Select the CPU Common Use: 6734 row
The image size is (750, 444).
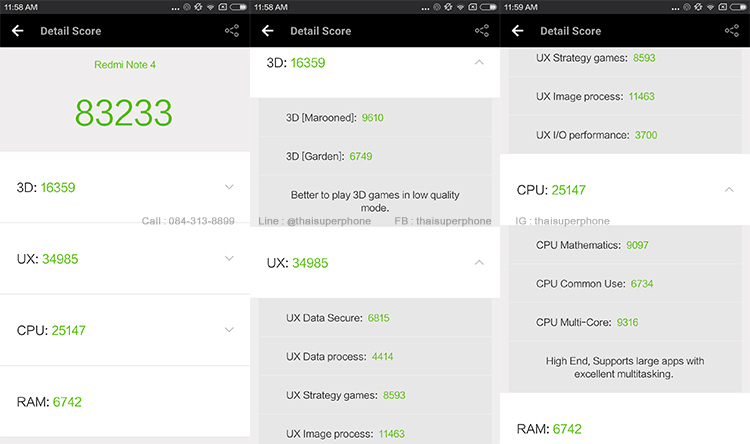pyautogui.click(x=594, y=284)
